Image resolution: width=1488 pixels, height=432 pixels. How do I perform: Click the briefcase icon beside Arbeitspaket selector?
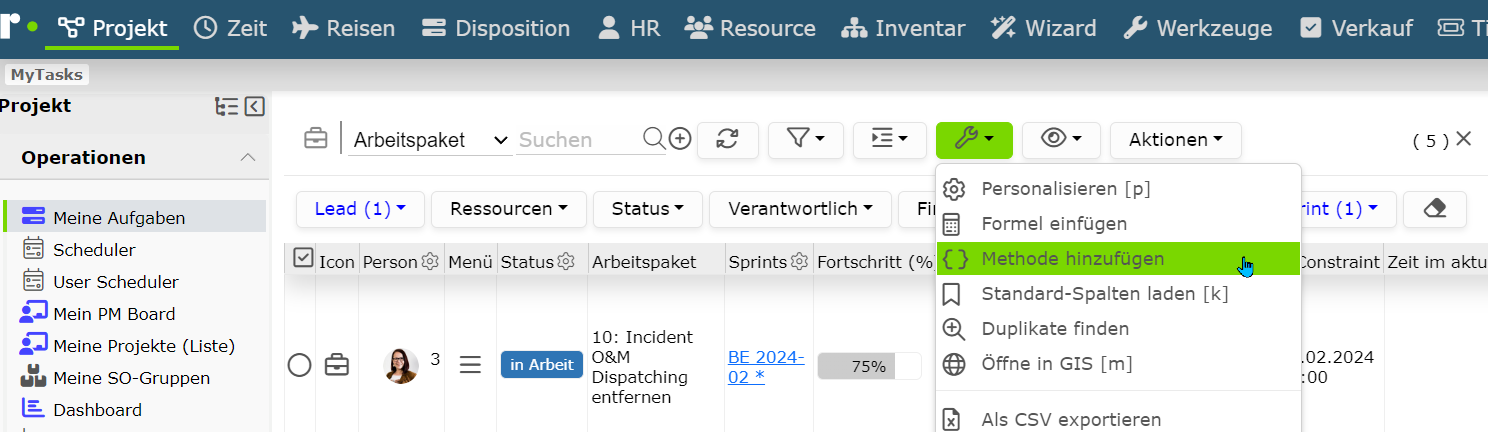coord(316,139)
